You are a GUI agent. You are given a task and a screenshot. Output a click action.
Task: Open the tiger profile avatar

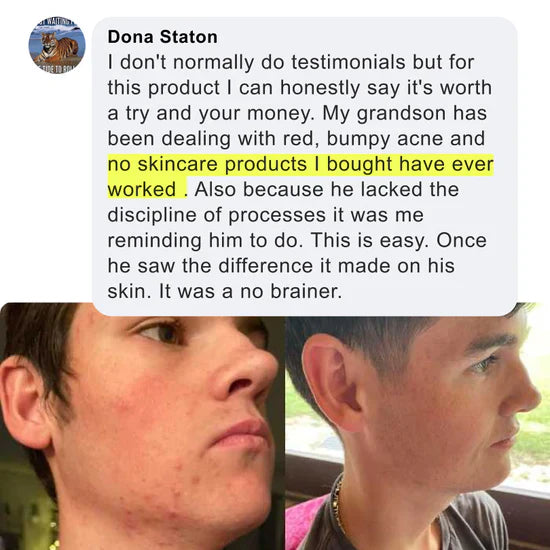click(x=57, y=45)
